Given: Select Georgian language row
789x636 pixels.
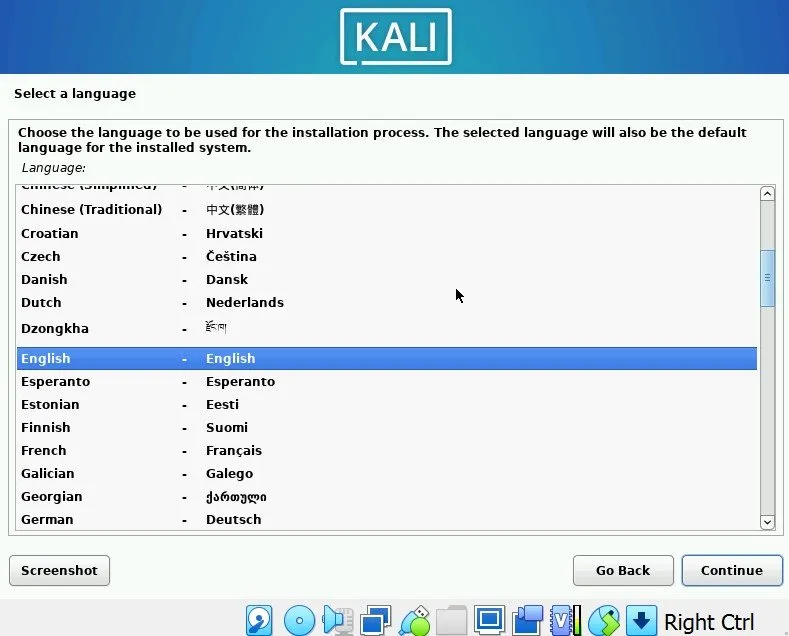Looking at the screenshot, I should [387, 497].
